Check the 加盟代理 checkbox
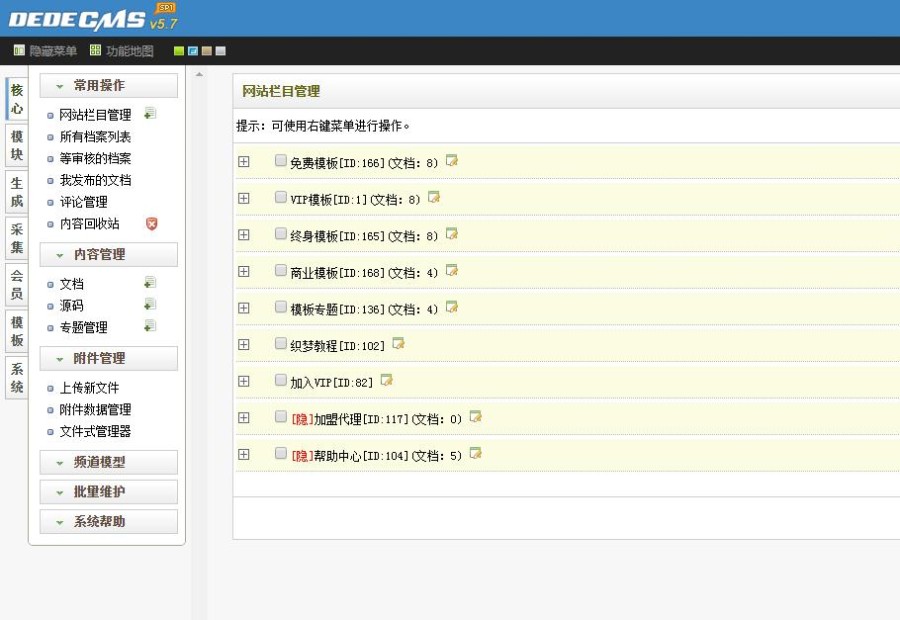The height and width of the screenshot is (620, 900). pos(281,416)
